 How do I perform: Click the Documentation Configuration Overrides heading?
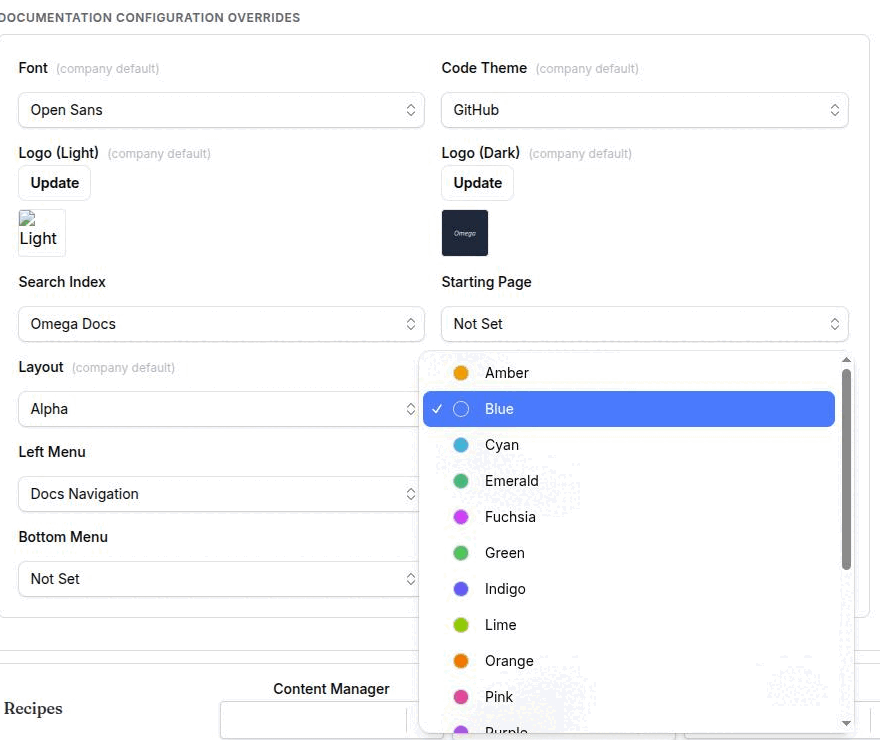click(150, 18)
